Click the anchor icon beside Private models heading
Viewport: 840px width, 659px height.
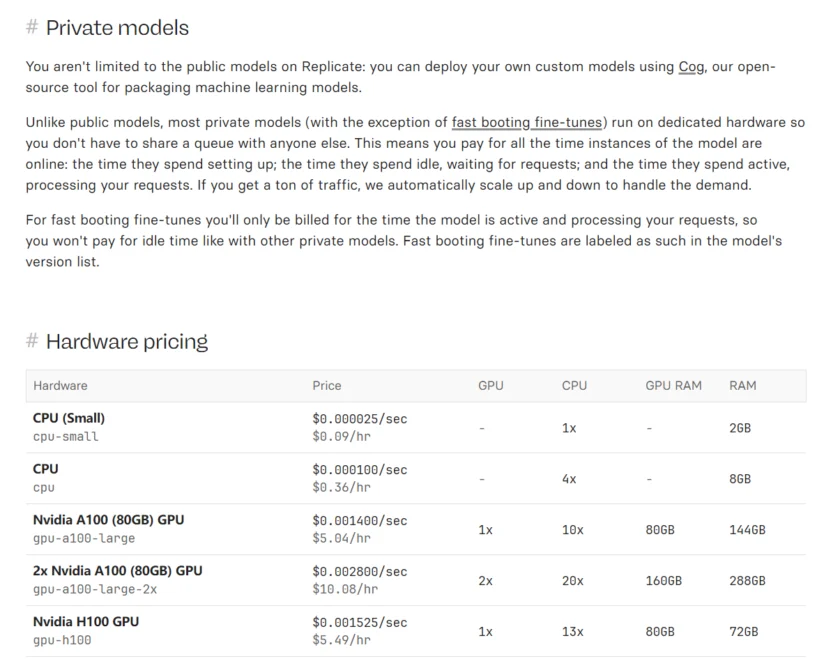pos(30,28)
